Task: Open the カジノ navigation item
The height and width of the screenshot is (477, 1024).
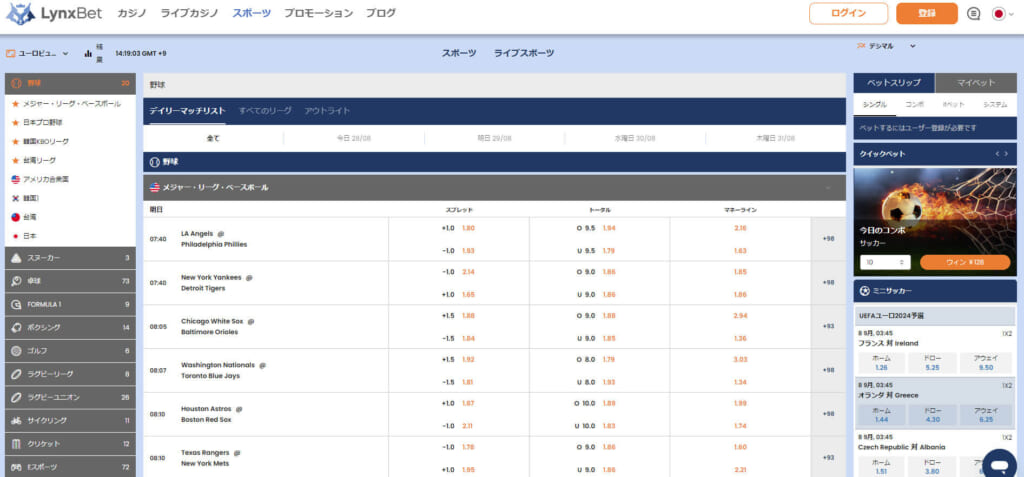Action: [133, 13]
